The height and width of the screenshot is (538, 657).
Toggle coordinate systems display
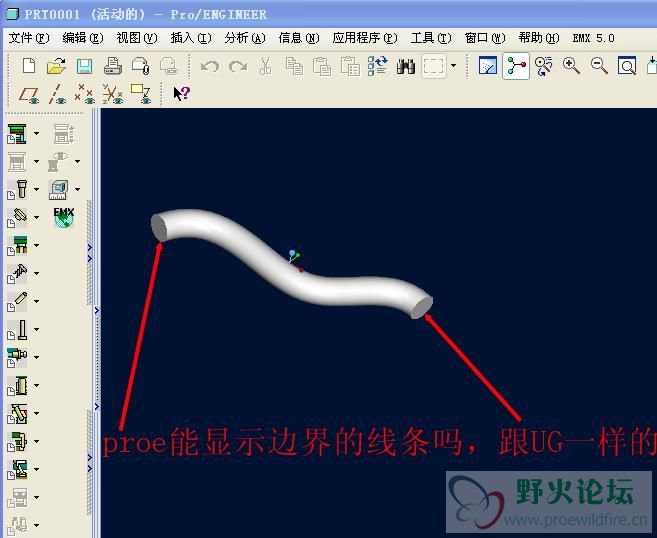tap(112, 94)
